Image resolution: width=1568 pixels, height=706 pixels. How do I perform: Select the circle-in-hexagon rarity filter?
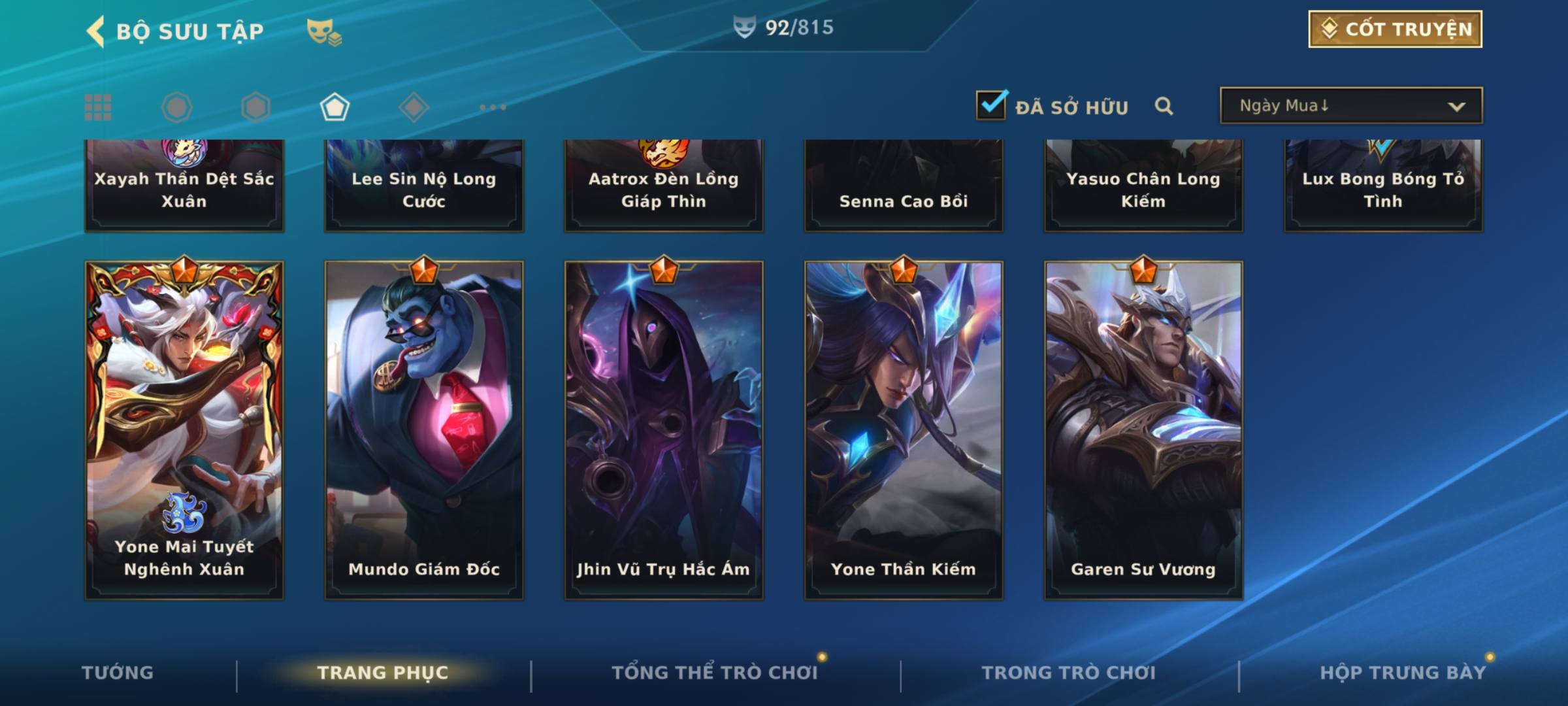176,107
